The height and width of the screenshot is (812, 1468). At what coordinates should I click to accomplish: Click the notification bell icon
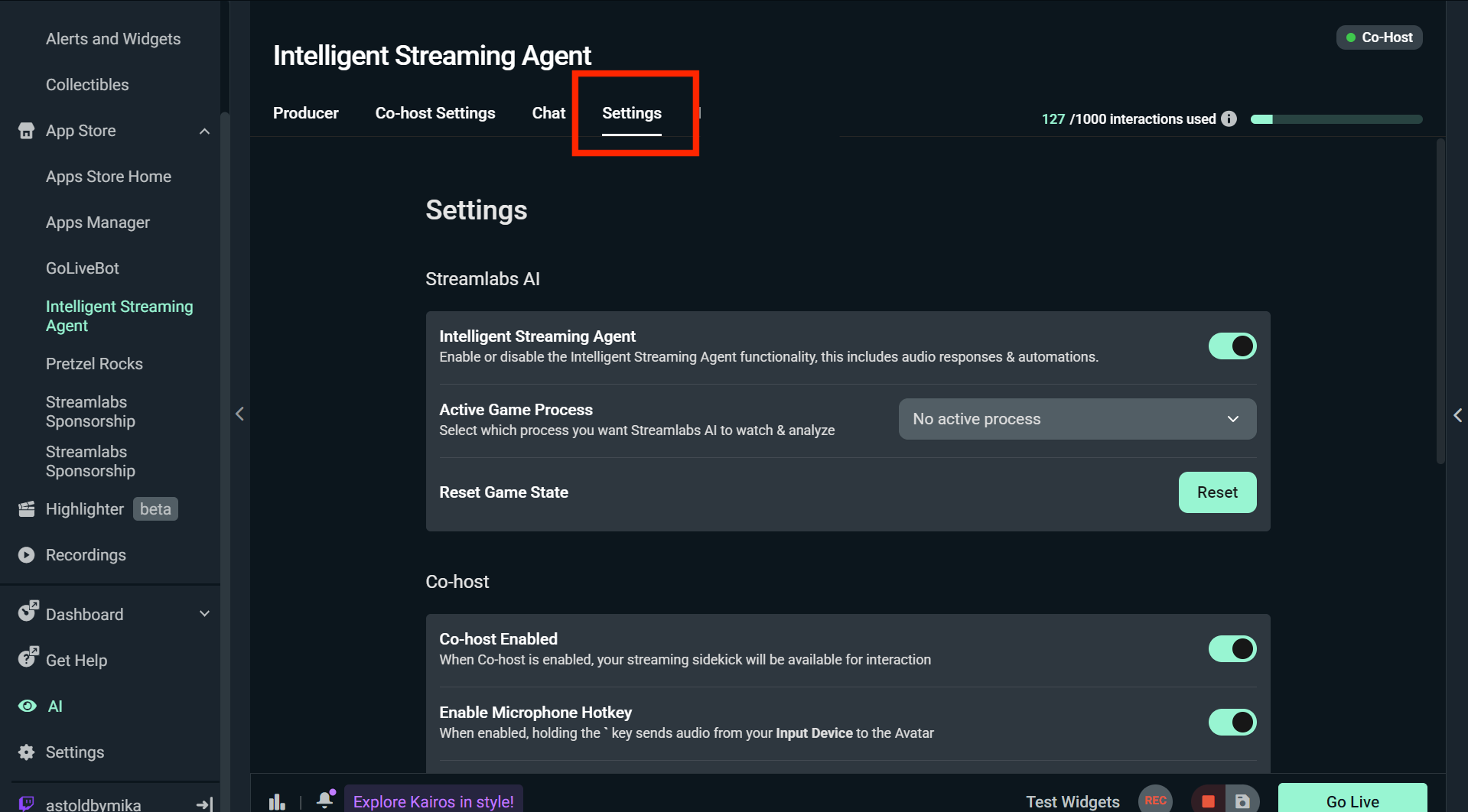point(325,800)
